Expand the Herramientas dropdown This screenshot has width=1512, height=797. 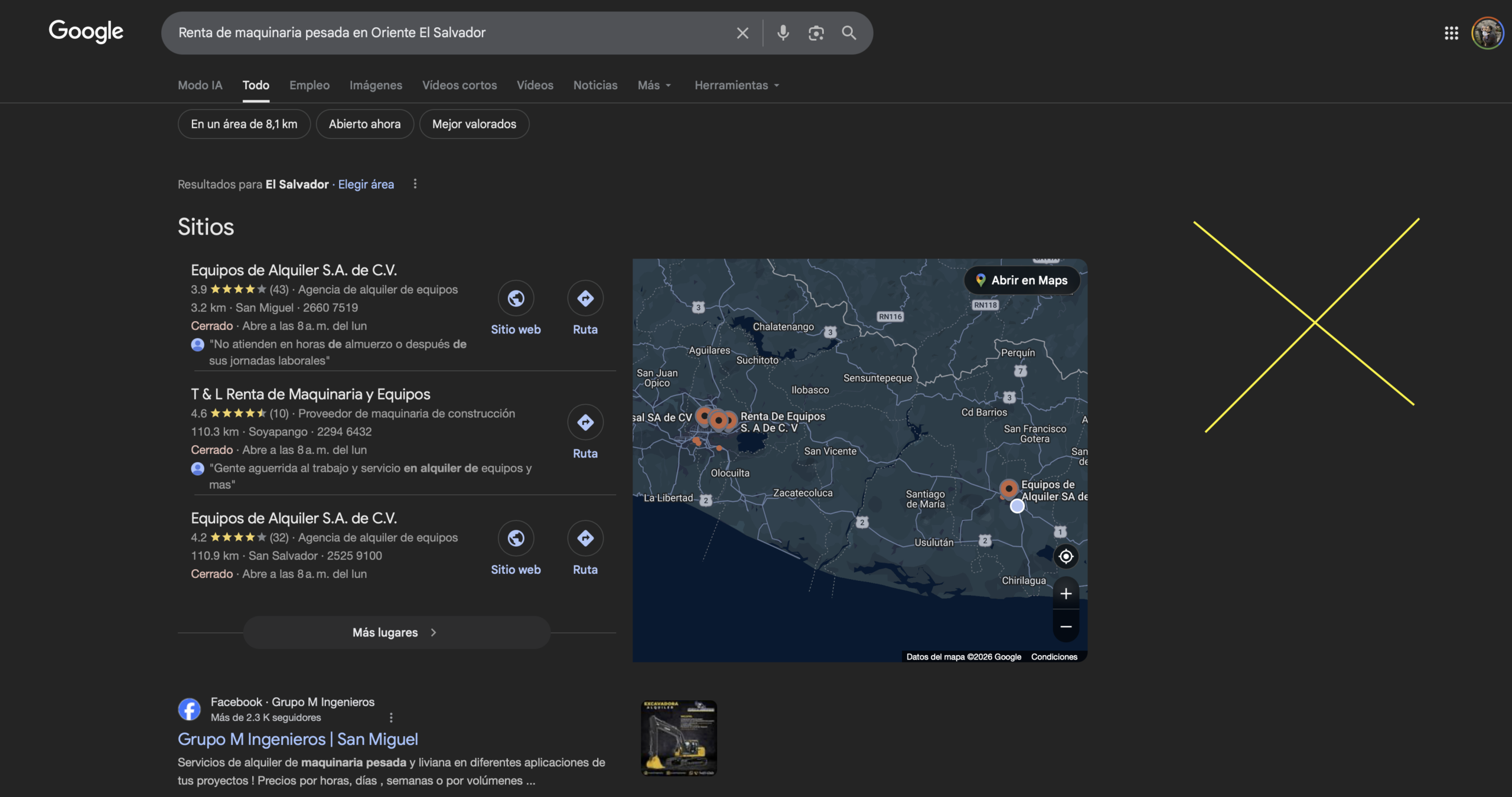coord(737,85)
